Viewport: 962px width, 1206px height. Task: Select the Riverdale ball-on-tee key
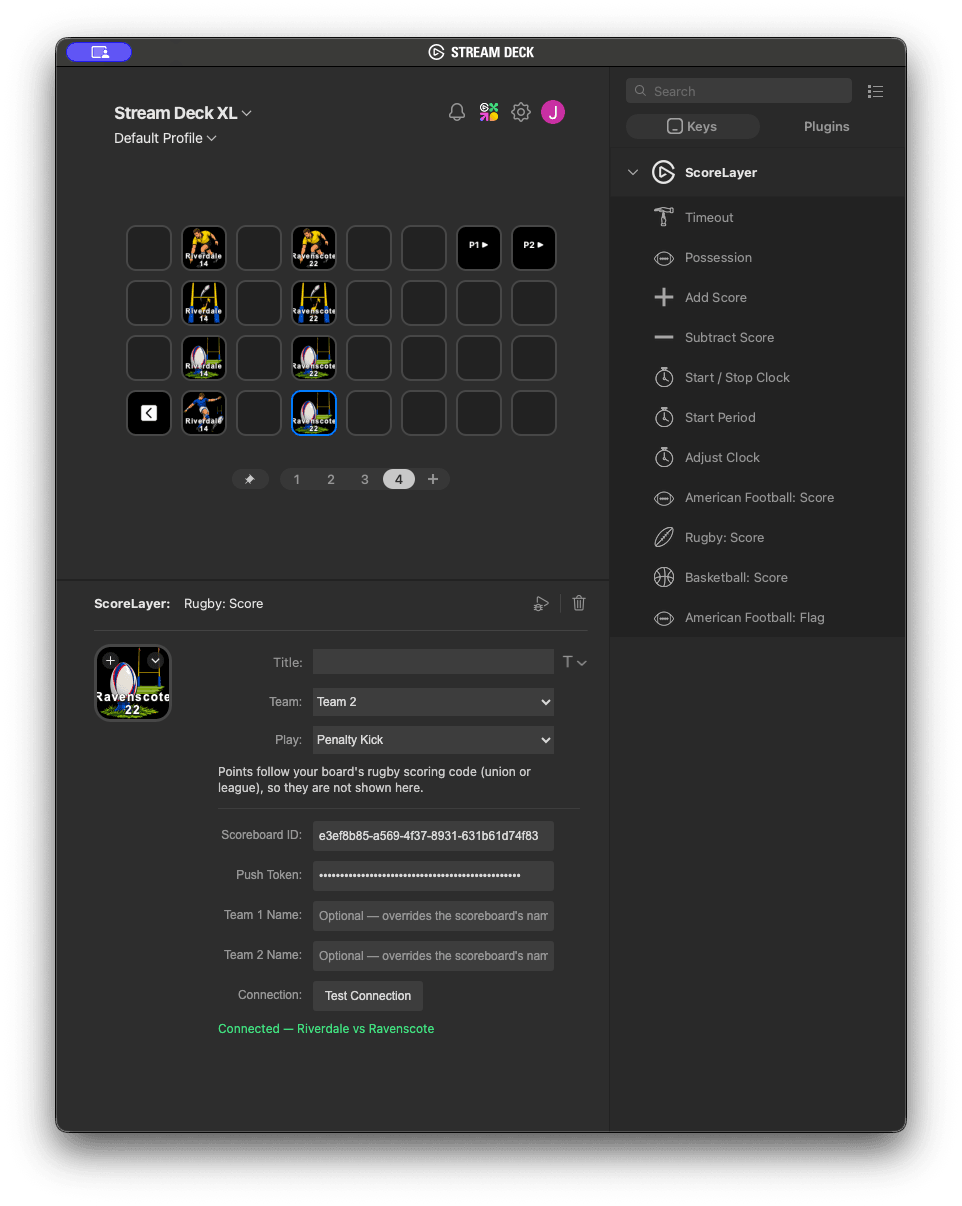coord(204,358)
